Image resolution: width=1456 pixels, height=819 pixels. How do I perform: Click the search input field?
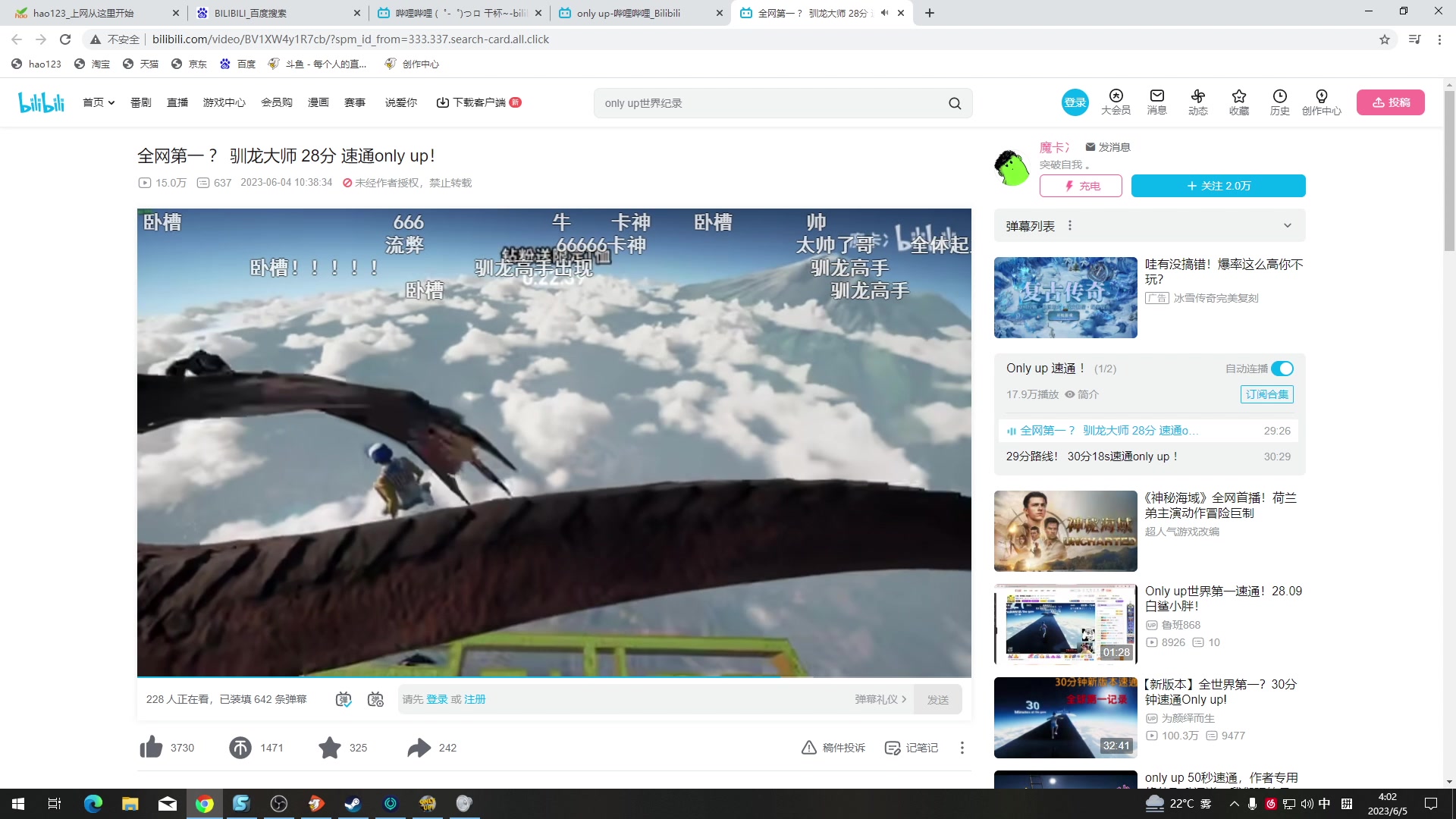pyautogui.click(x=770, y=103)
